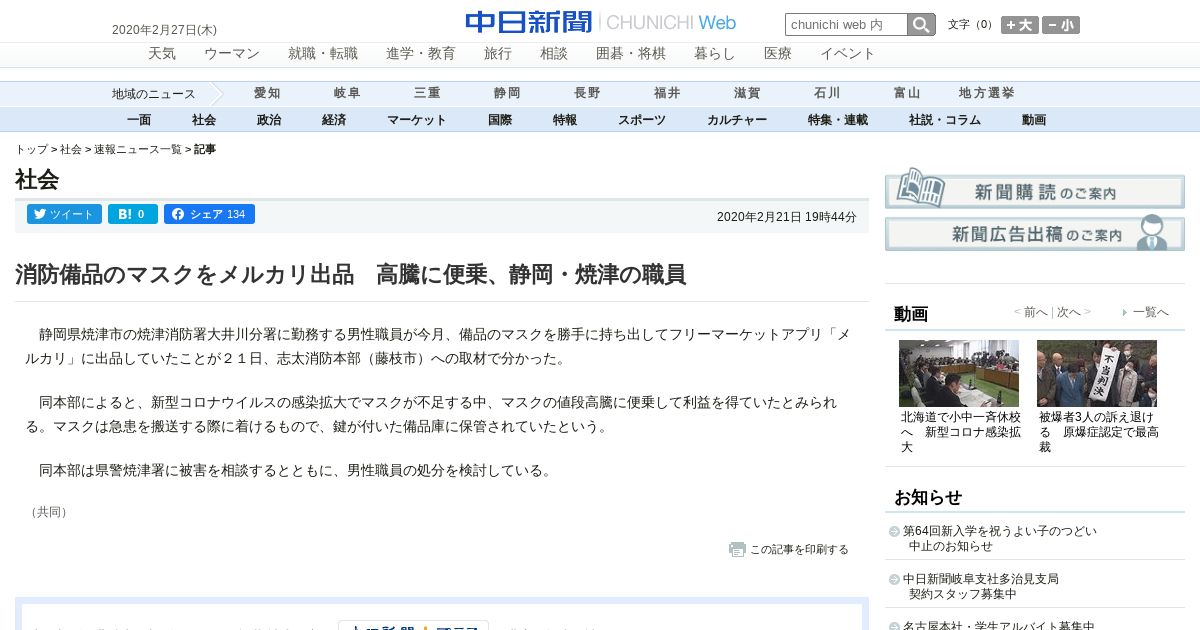
Task: Go to スポーツ section
Action: [x=642, y=120]
